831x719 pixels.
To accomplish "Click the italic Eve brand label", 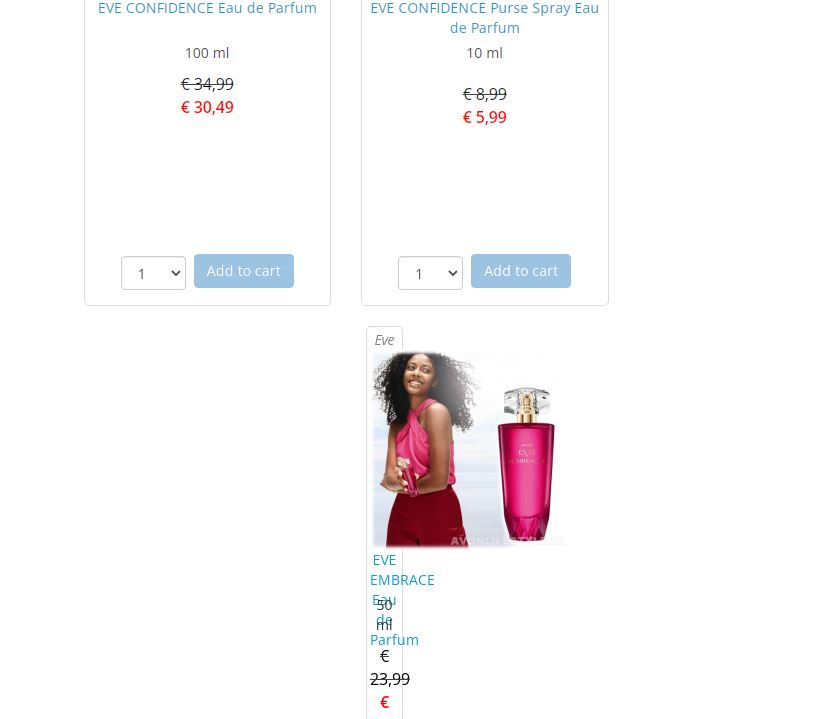I will point(384,340).
